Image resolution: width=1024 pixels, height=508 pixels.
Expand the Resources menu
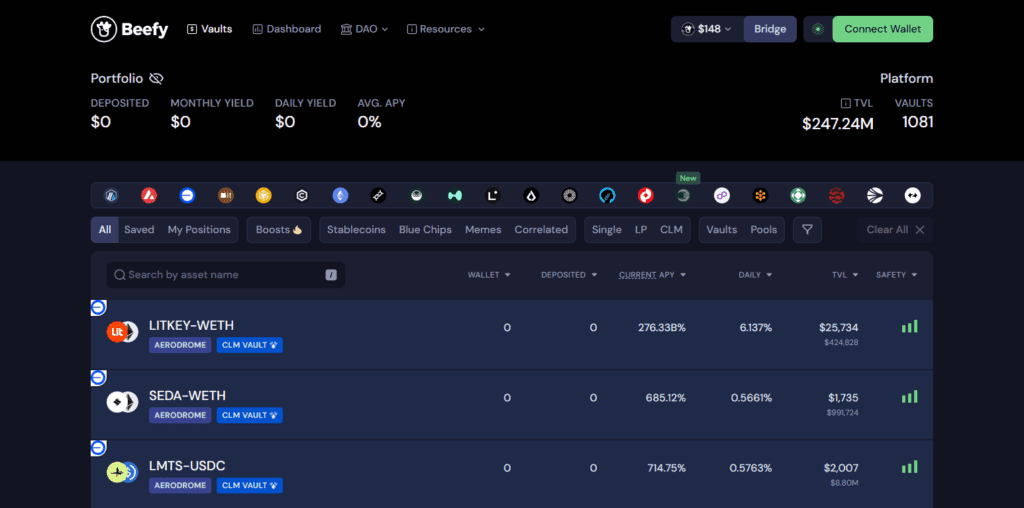(446, 29)
